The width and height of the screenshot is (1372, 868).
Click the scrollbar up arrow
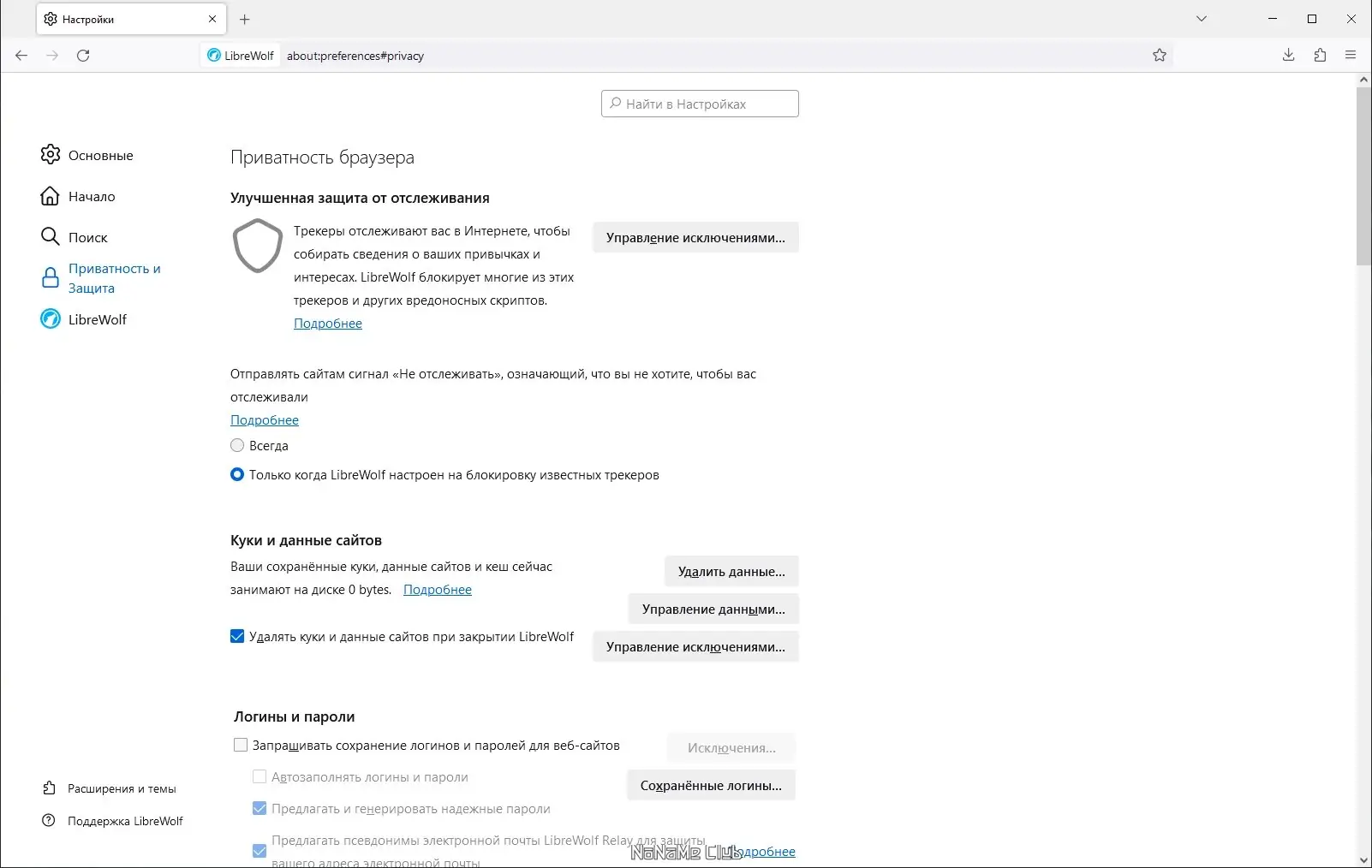(x=1364, y=80)
